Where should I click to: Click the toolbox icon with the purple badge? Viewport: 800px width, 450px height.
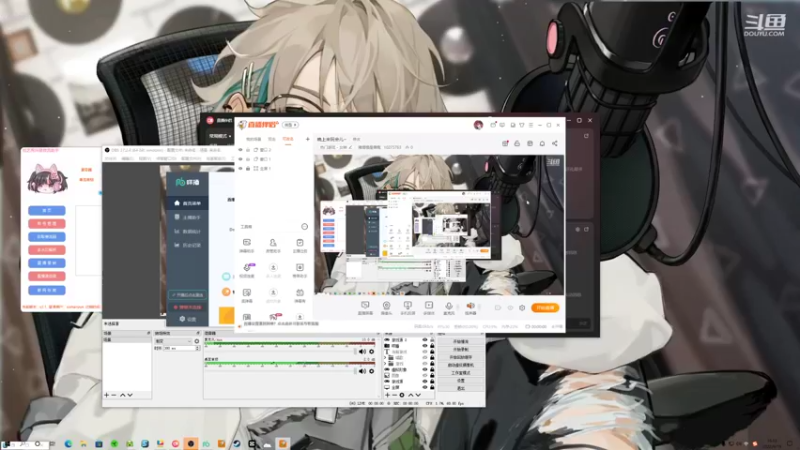point(247,267)
